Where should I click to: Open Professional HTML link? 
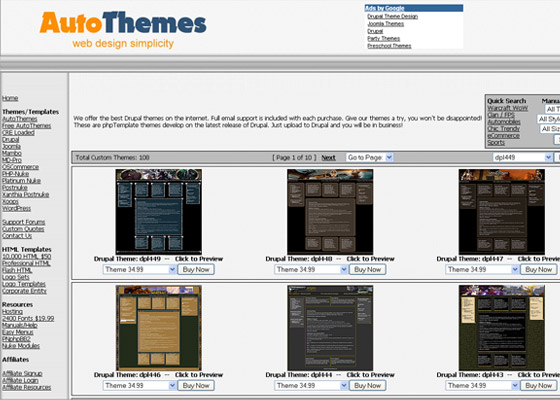click(26, 263)
